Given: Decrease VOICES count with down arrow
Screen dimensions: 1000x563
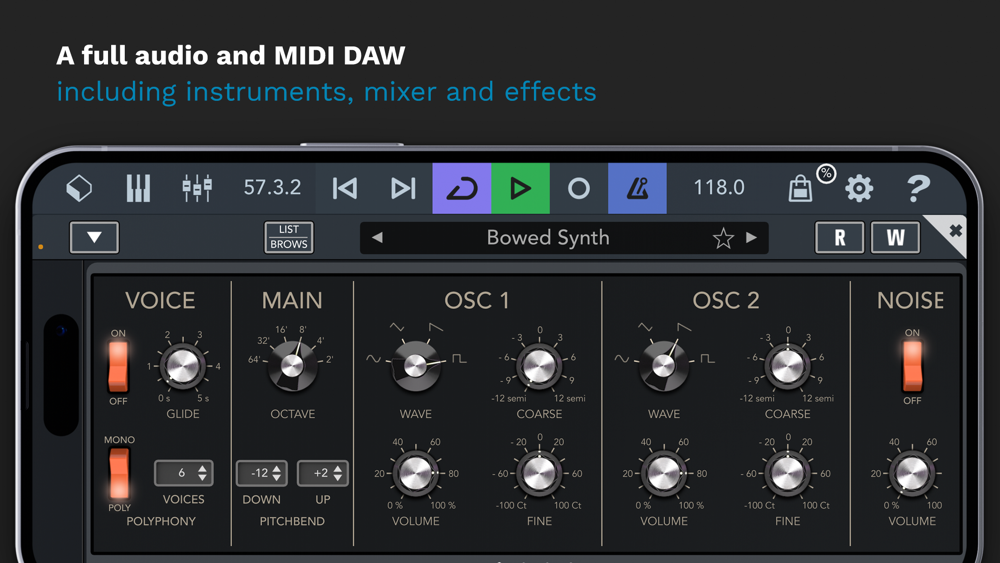Looking at the screenshot, I should (x=202, y=478).
